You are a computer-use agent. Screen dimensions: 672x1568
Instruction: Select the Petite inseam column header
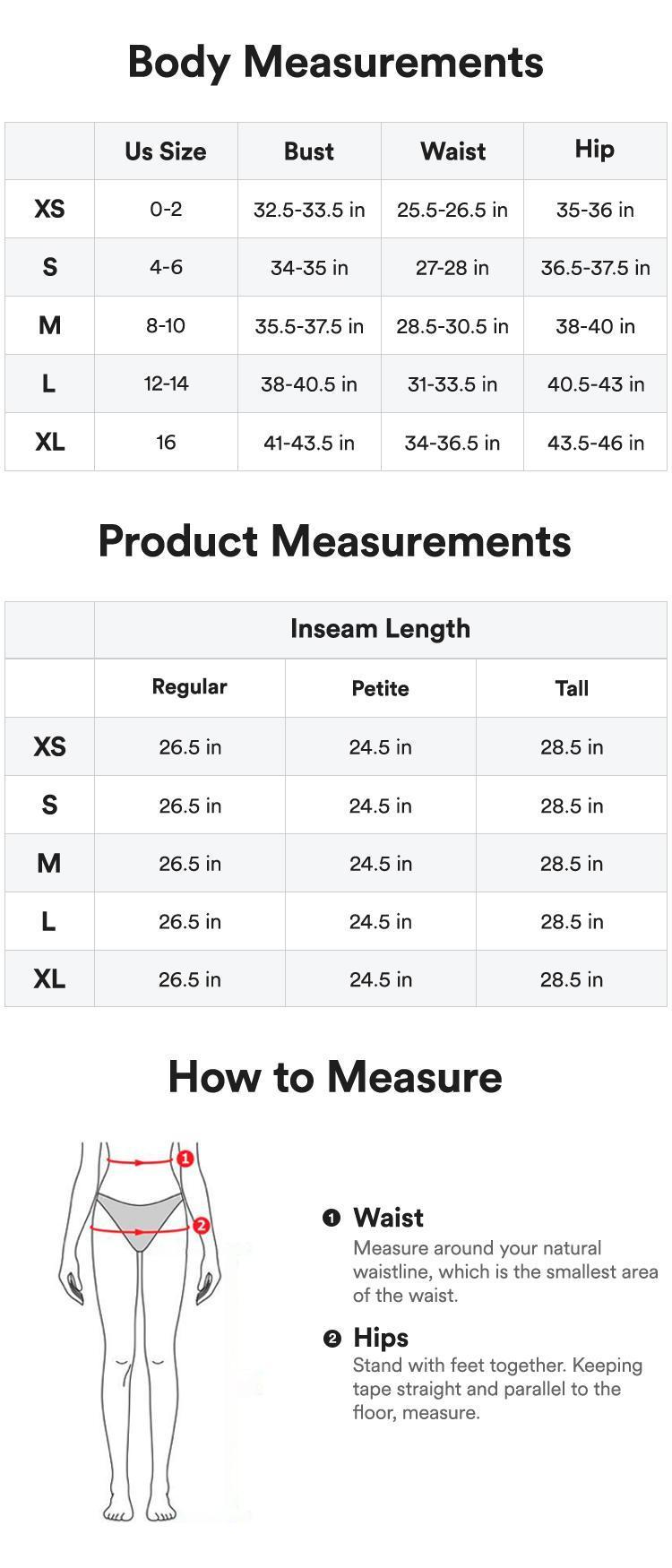pyautogui.click(x=380, y=688)
